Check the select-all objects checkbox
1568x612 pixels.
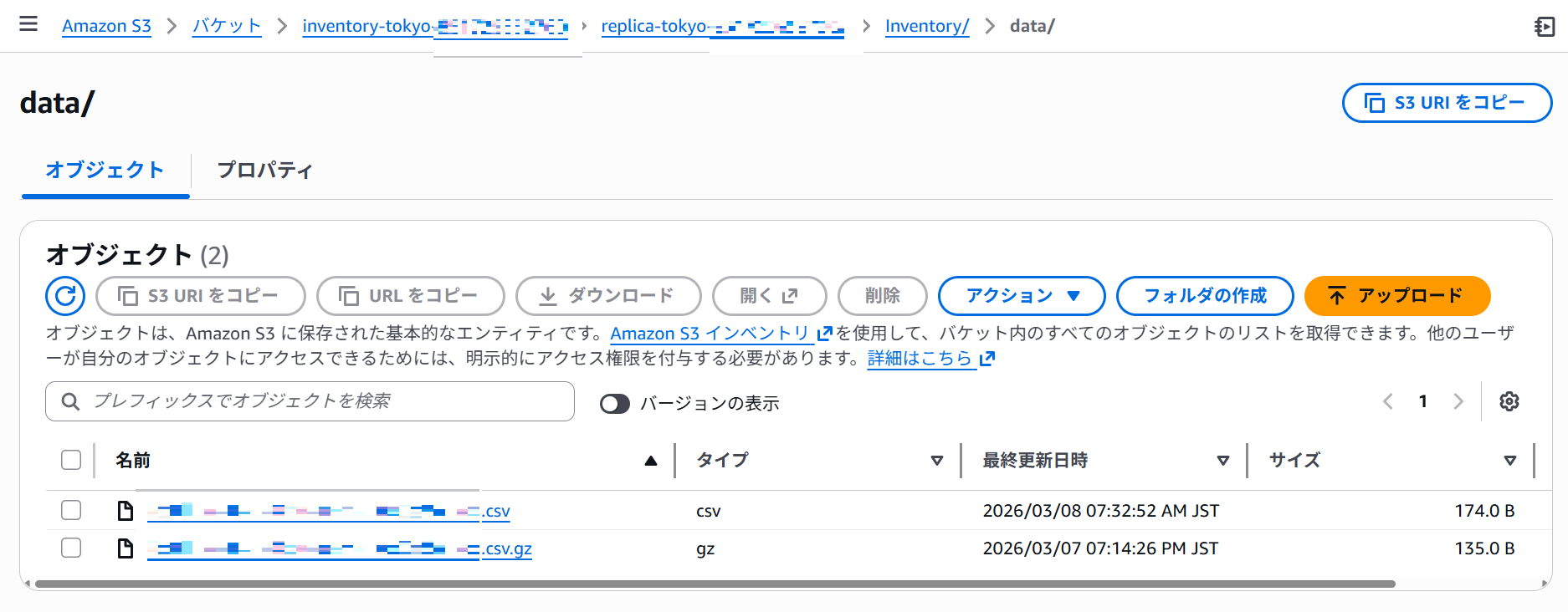71,460
